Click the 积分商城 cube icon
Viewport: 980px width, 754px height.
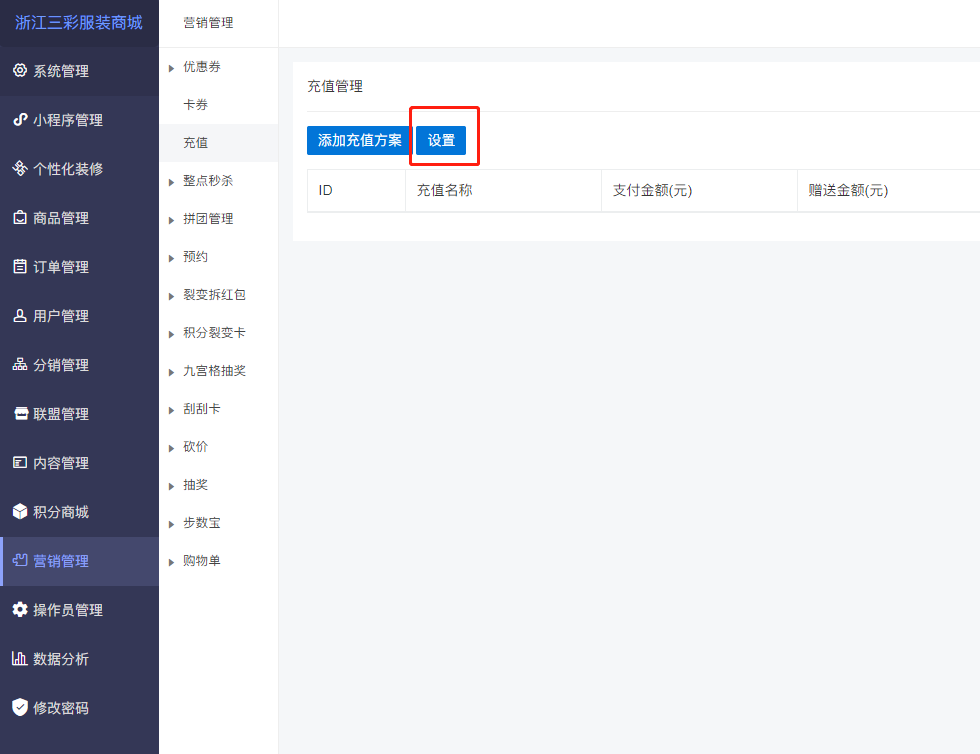tap(20, 511)
